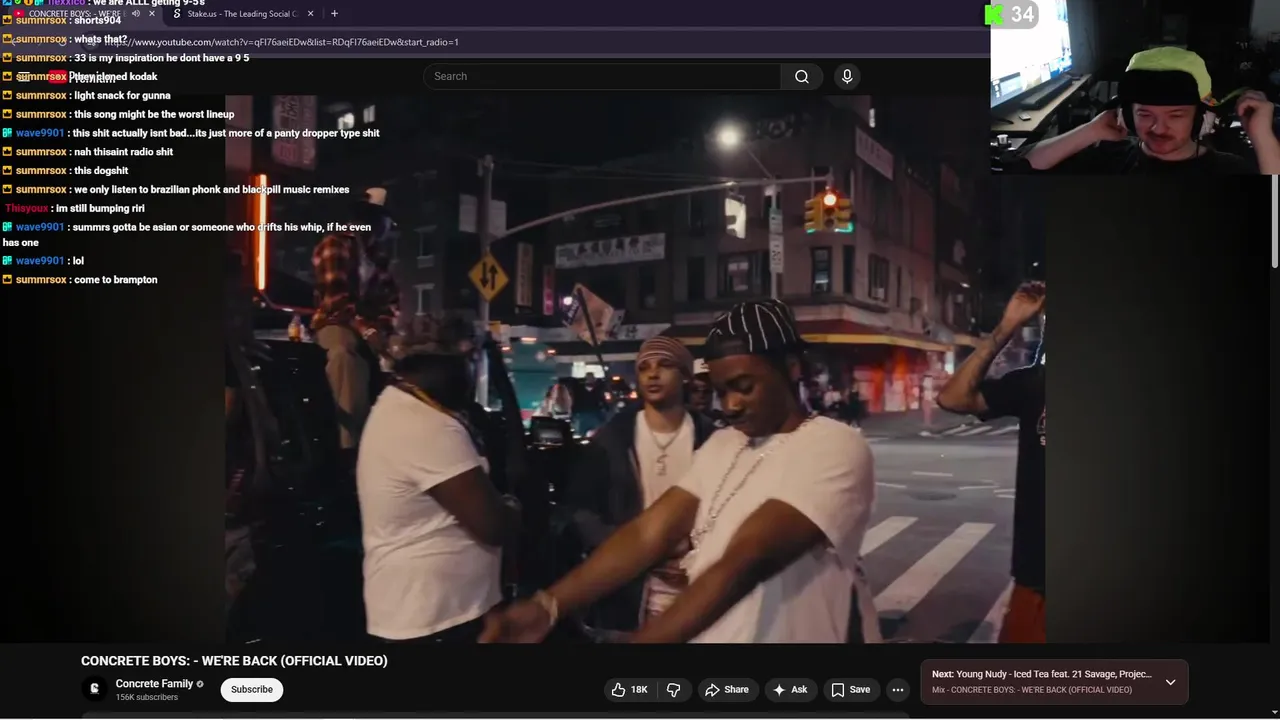Switch to the Stake.us browser tab
This screenshot has width=1280, height=720.
[x=242, y=14]
